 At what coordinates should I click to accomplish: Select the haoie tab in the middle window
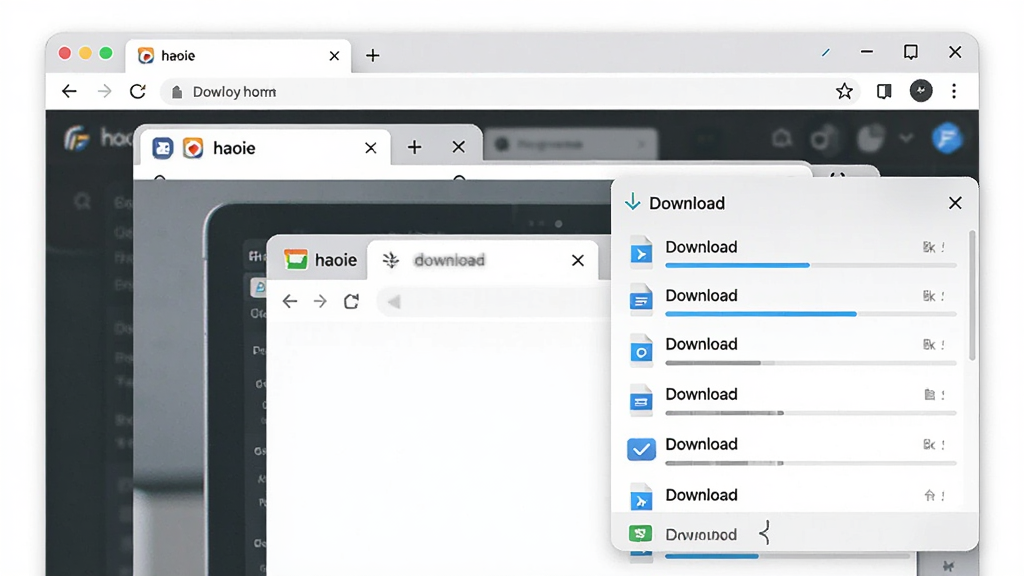pos(234,148)
